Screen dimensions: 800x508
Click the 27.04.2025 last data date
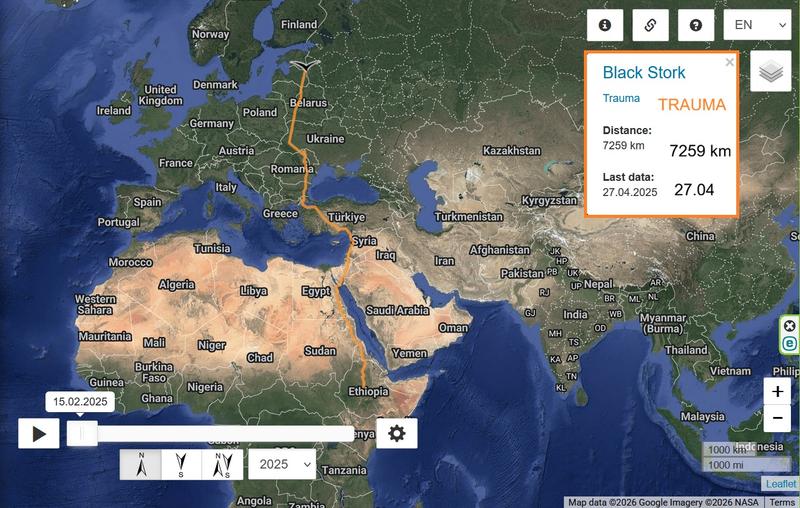[630, 192]
